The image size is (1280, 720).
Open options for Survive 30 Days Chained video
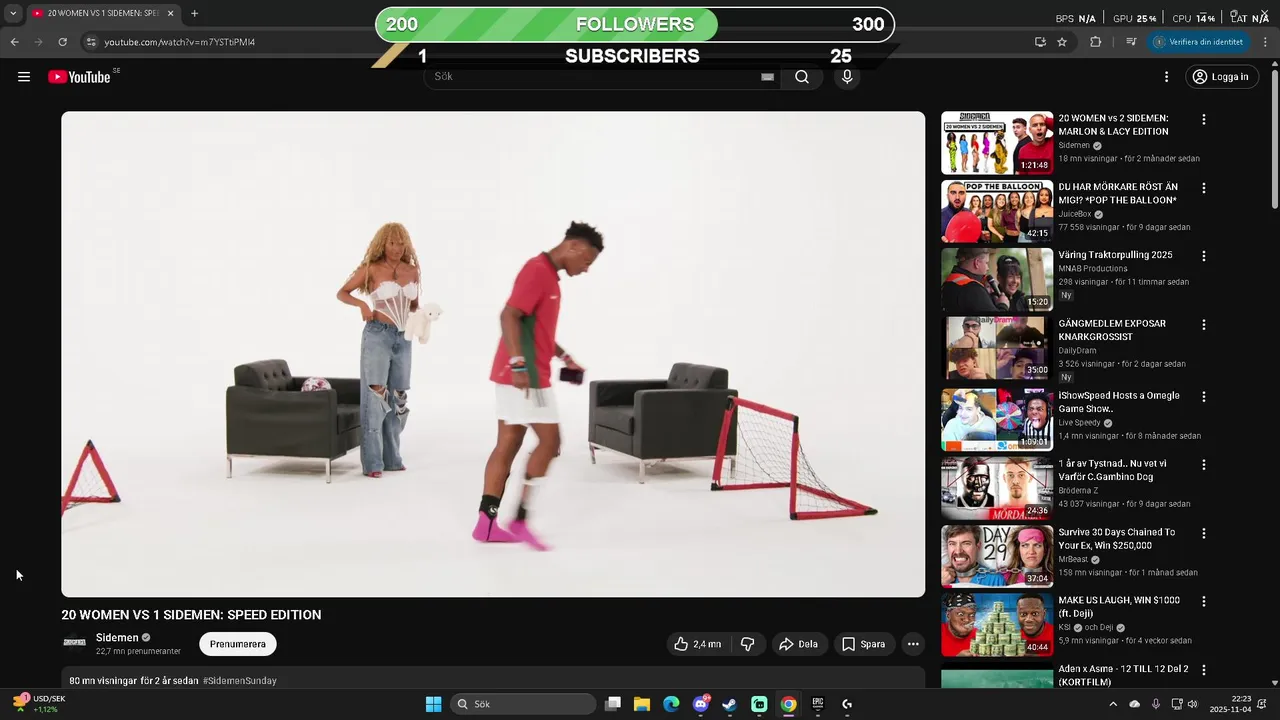coord(1204,534)
